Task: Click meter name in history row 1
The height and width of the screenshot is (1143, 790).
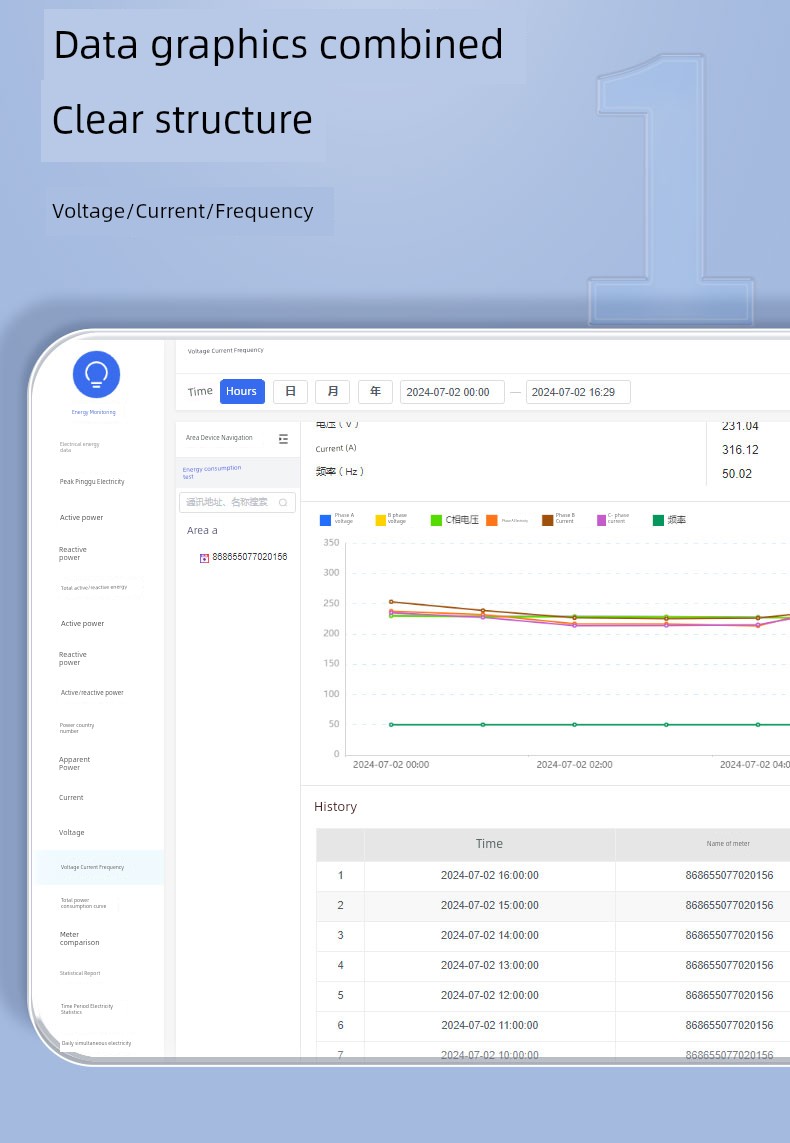Action: point(729,875)
